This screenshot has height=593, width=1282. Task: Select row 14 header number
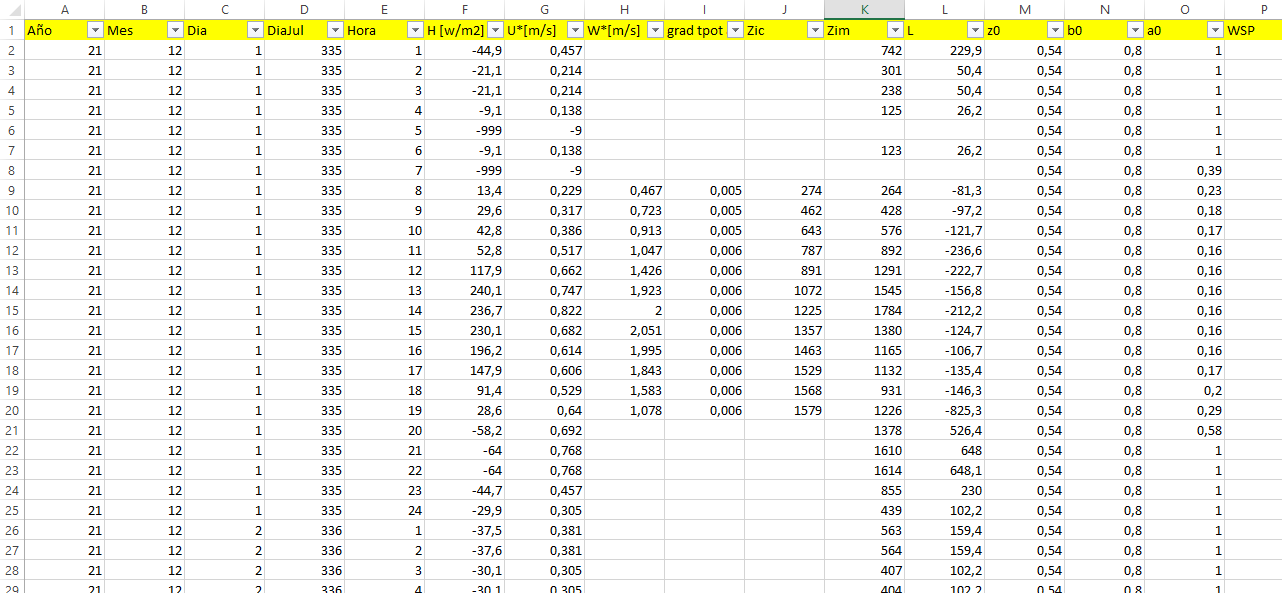[11, 290]
